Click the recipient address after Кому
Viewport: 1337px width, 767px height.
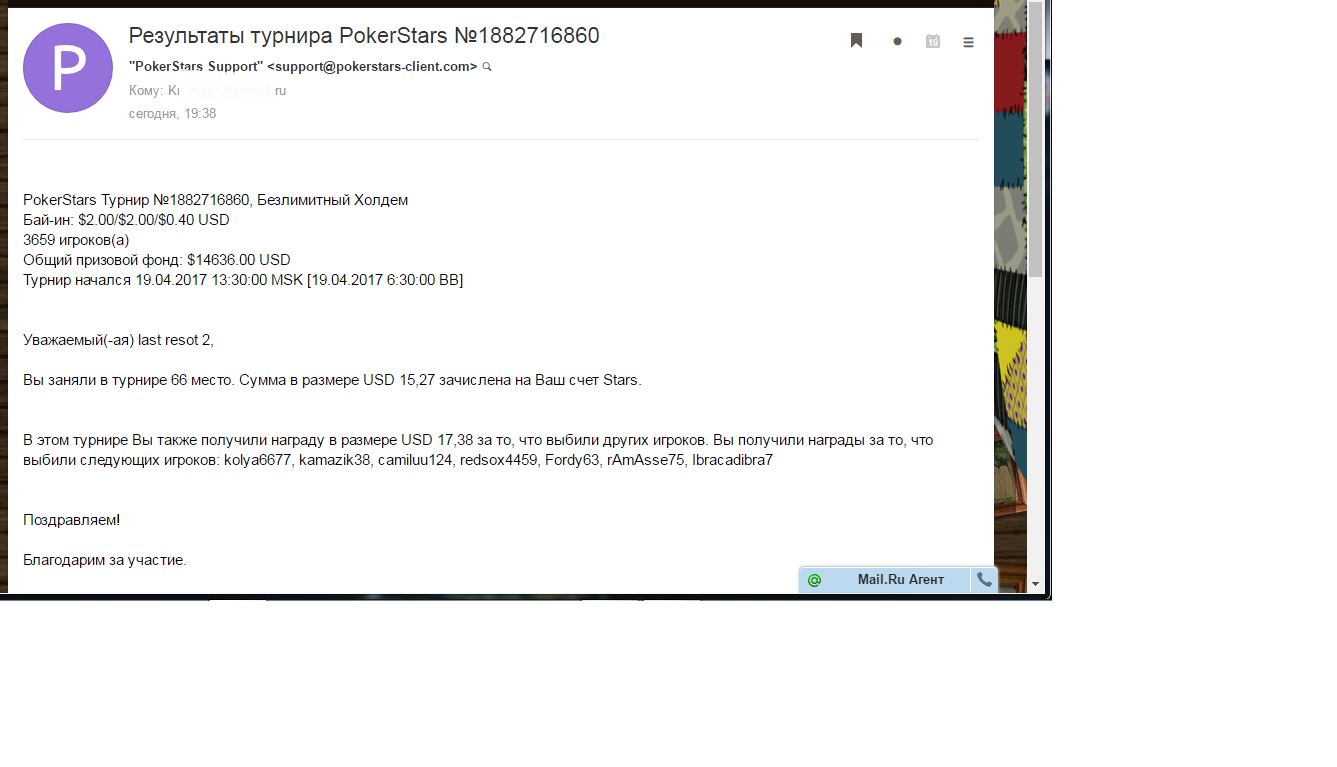click(x=227, y=90)
